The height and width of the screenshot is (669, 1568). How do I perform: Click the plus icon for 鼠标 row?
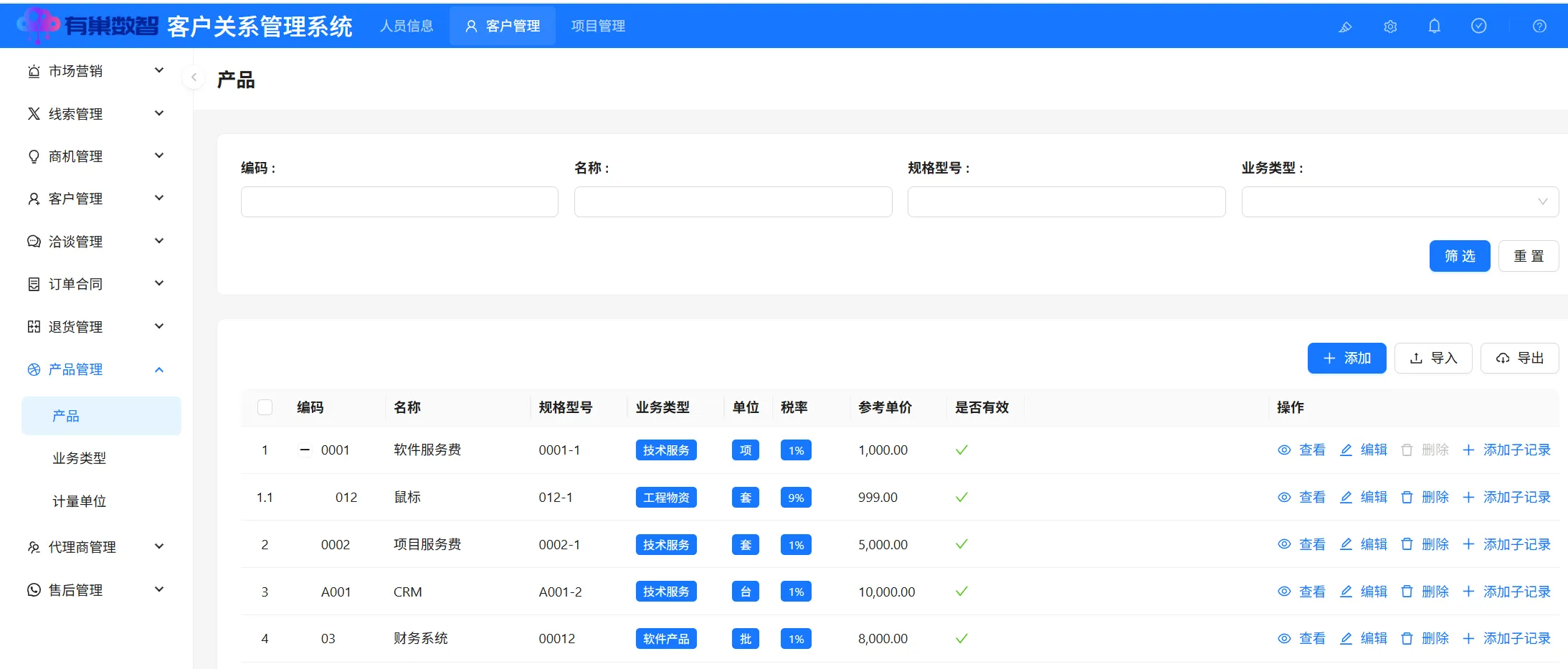[x=1468, y=497]
